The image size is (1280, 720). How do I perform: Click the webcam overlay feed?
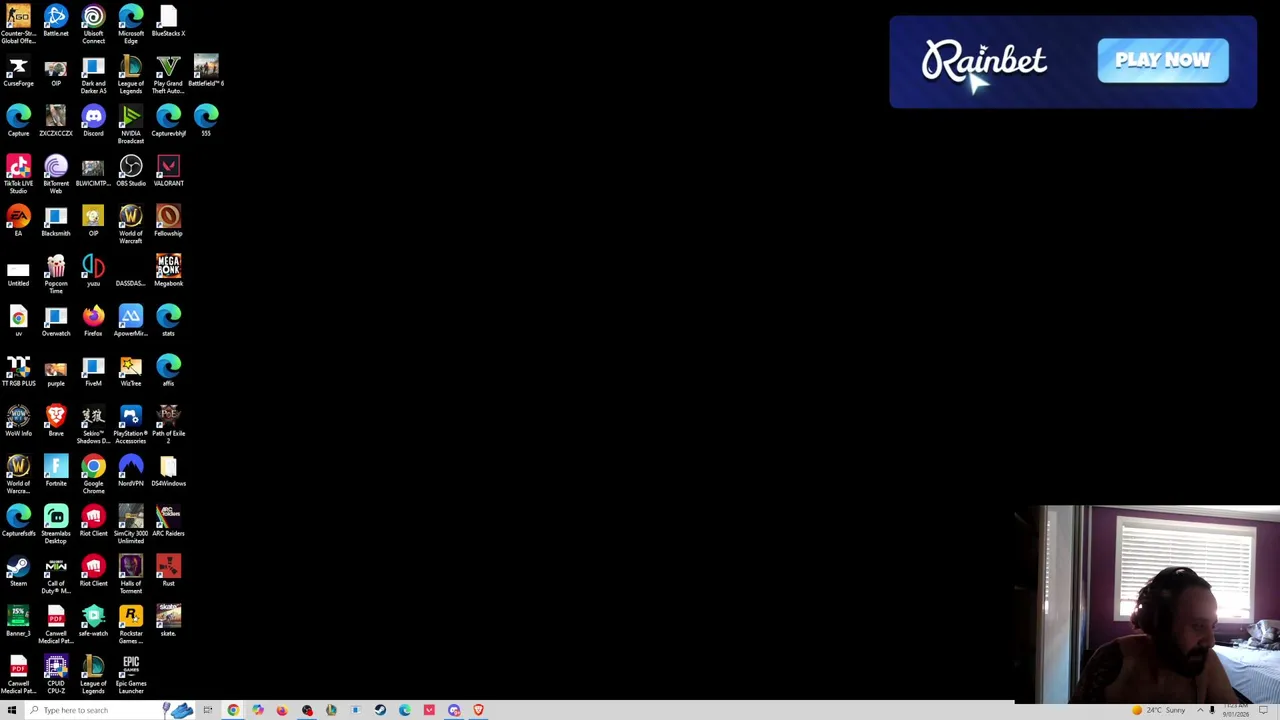[1147, 605]
